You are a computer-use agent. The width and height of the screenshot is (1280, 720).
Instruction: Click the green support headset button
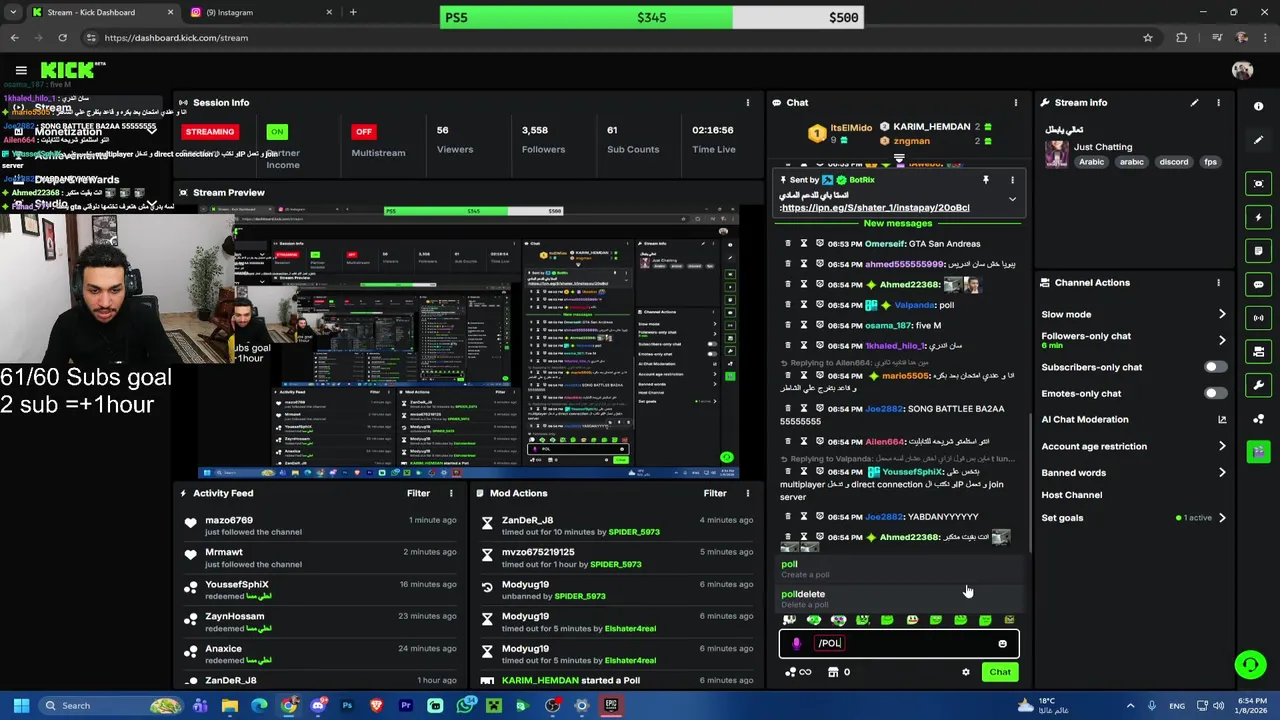(x=1249, y=664)
